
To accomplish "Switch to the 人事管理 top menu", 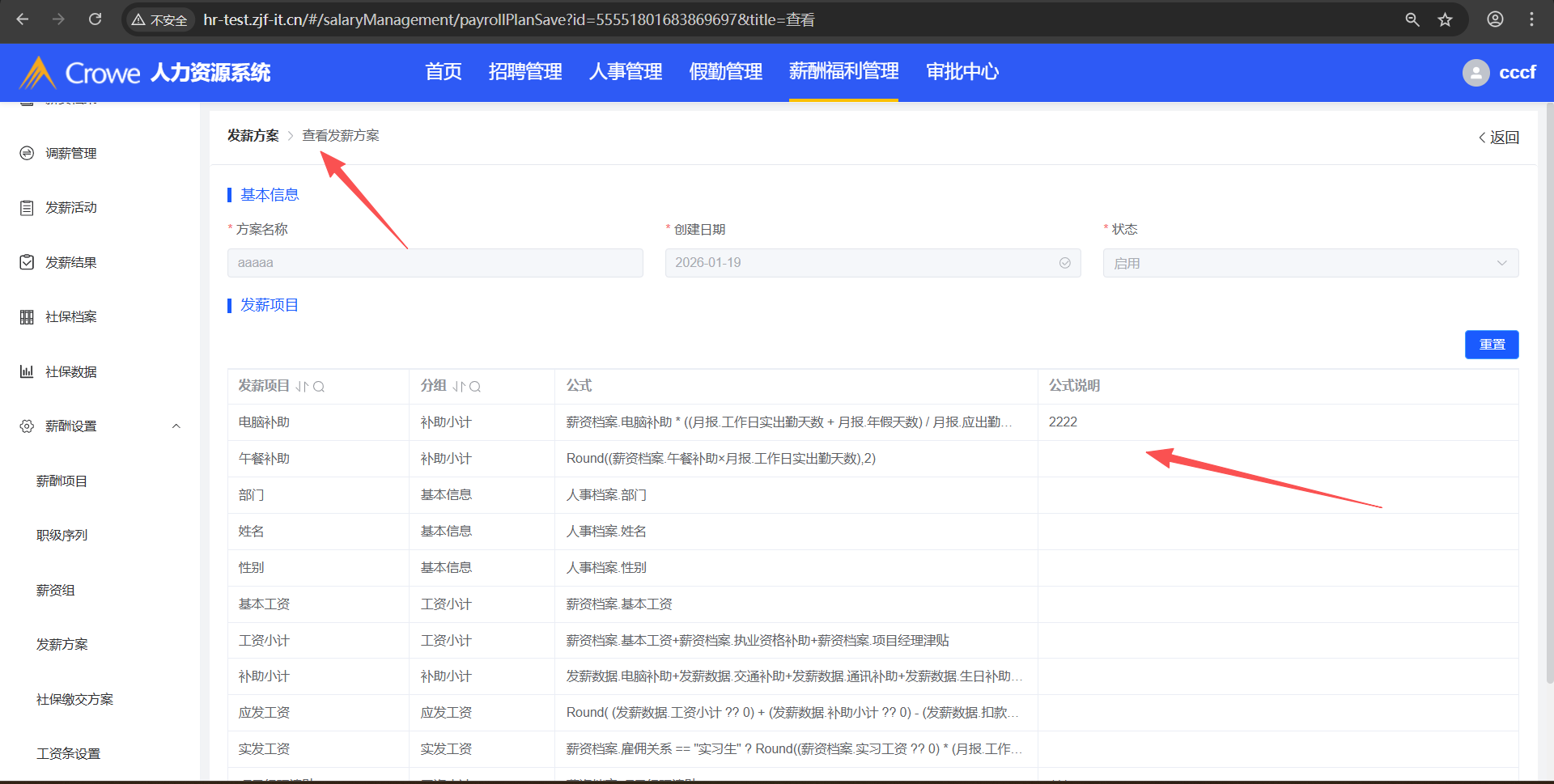I will tap(625, 72).
